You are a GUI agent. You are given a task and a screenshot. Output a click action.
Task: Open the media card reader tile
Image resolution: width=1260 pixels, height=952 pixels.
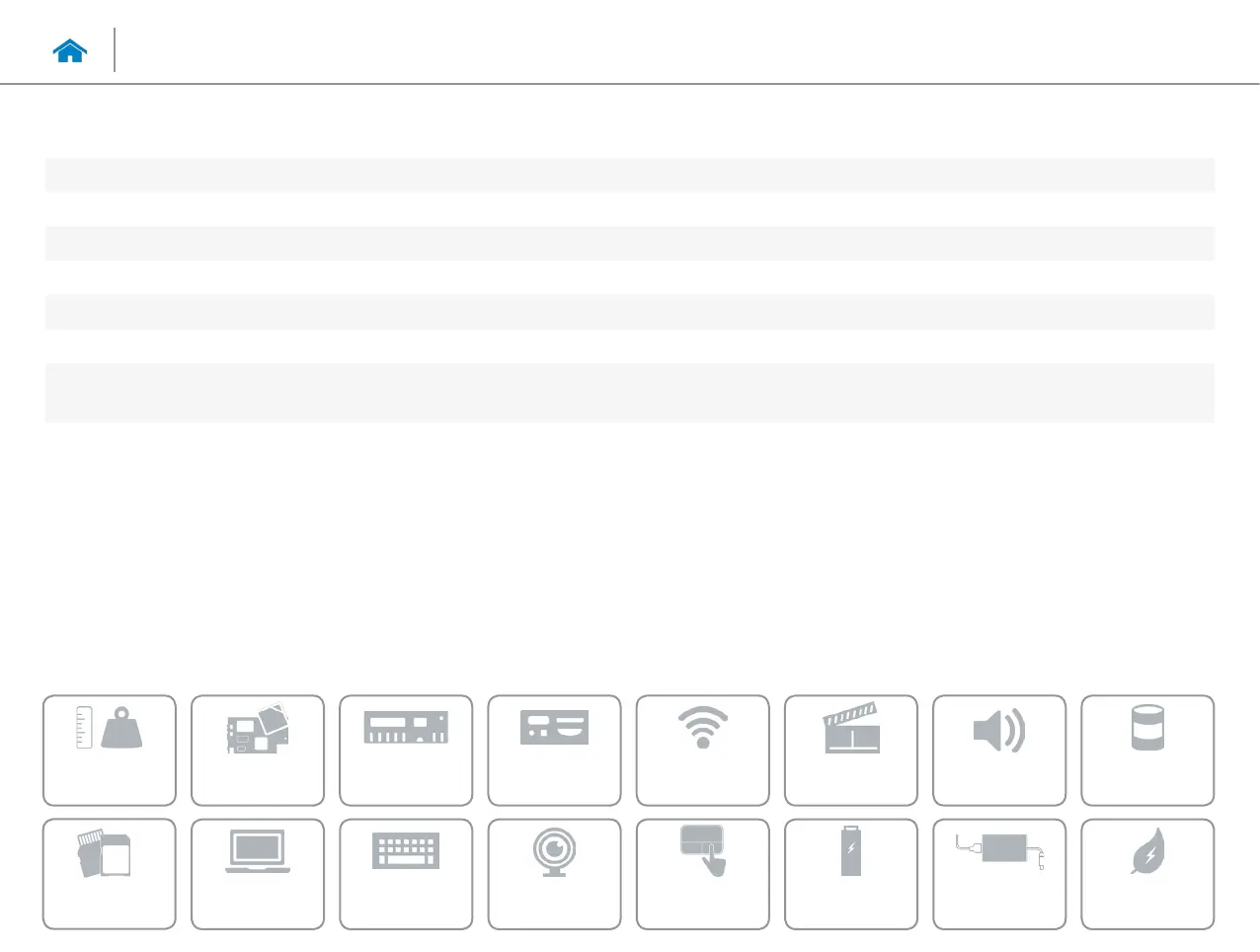click(x=110, y=874)
